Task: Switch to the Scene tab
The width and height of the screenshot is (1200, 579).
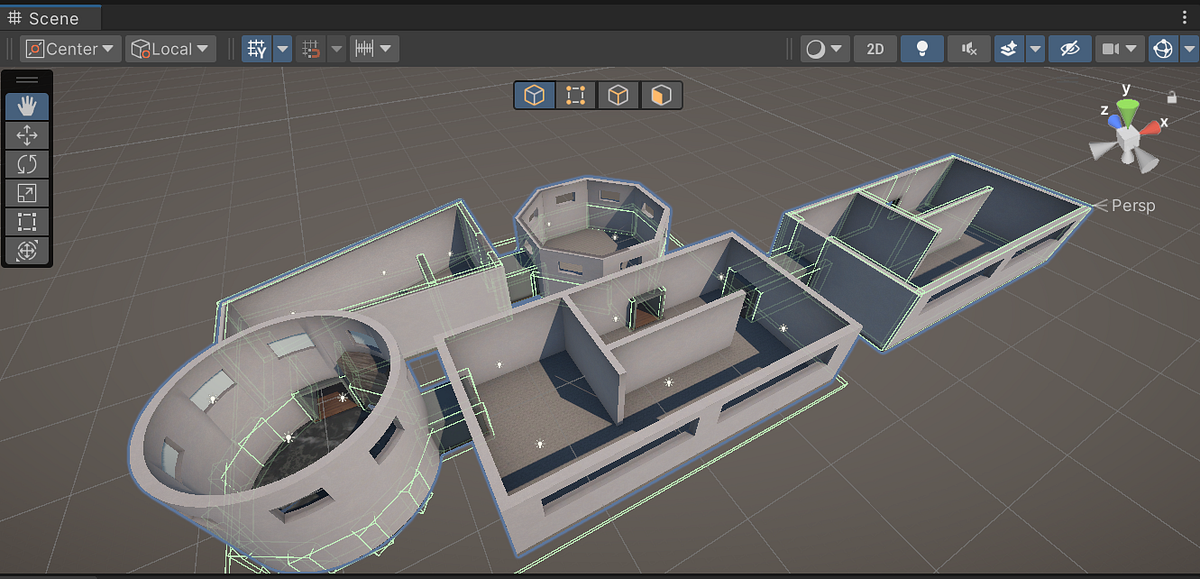Action: [50, 17]
